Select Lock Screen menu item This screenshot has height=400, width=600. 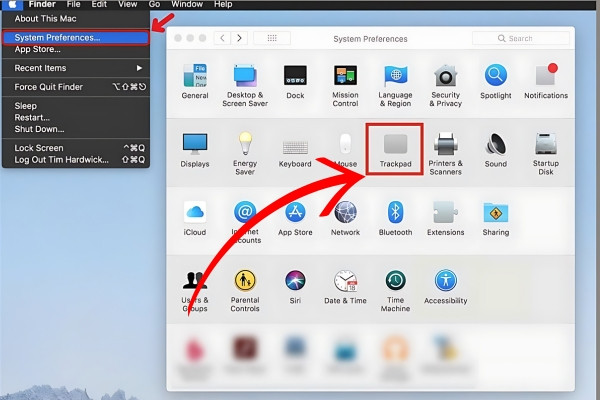[x=76, y=148]
